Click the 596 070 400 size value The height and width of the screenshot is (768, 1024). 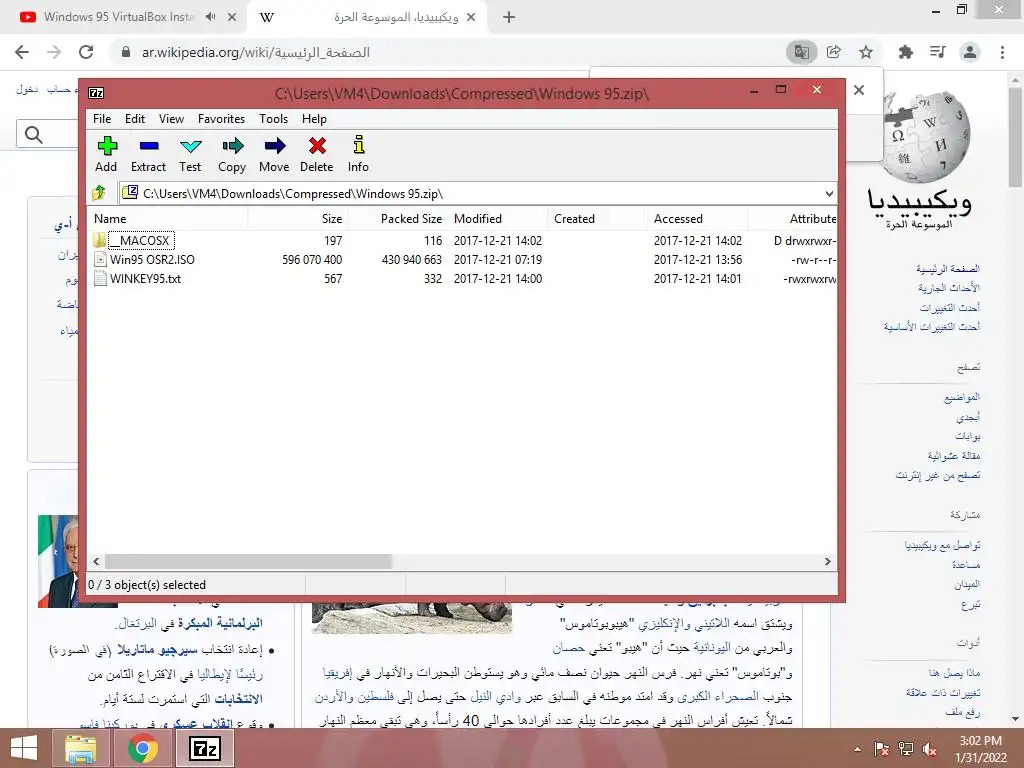pyautogui.click(x=312, y=259)
